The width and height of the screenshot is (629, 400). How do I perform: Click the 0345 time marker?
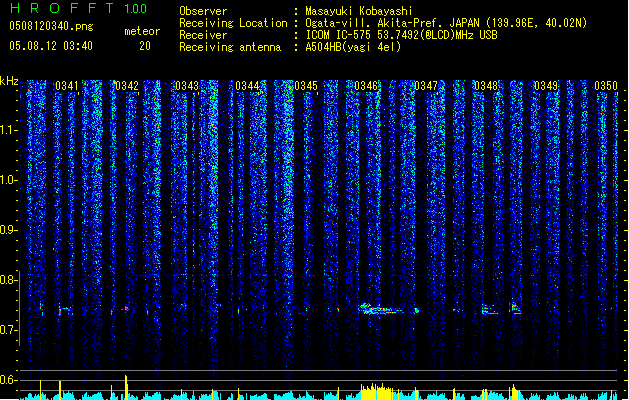pos(306,86)
